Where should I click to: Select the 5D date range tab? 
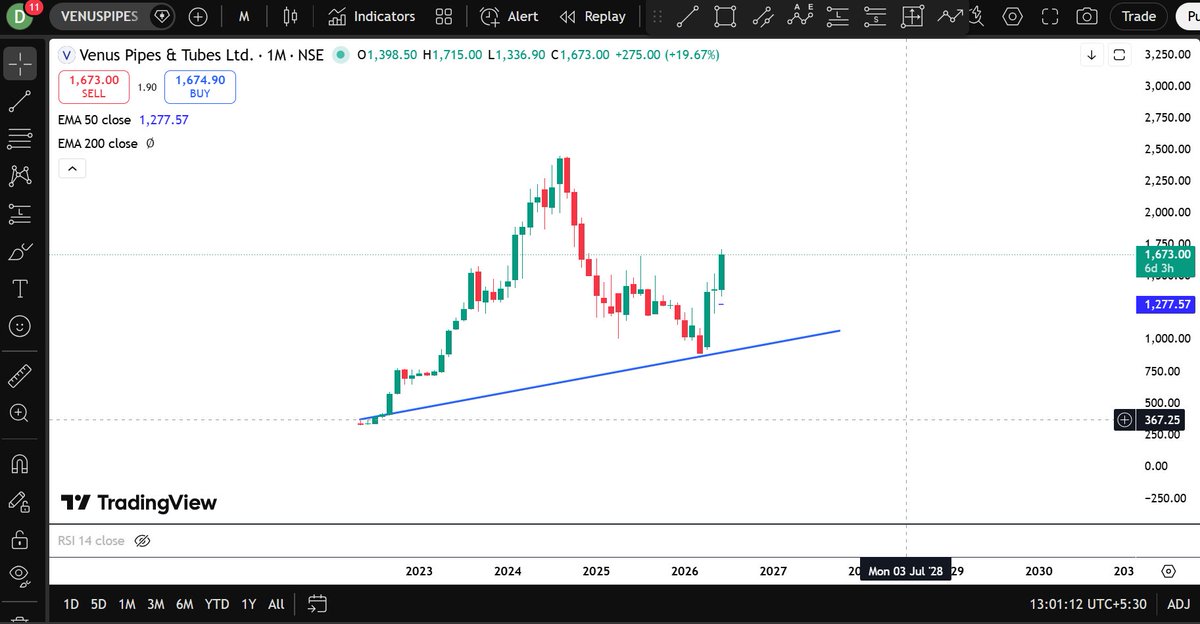(x=98, y=604)
